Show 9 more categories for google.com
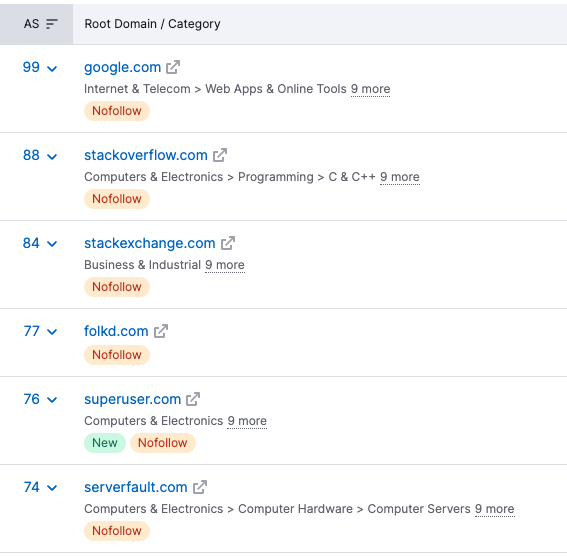The width and height of the screenshot is (567, 556). (x=371, y=89)
